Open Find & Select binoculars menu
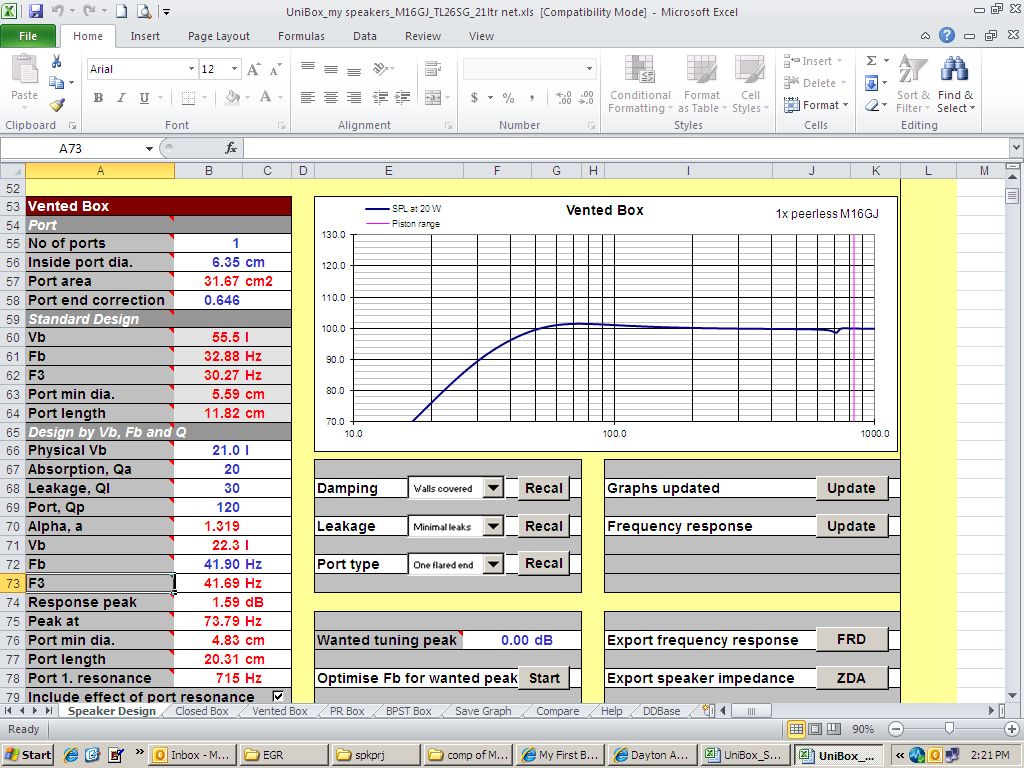This screenshot has width=1024, height=768. pyautogui.click(x=955, y=84)
